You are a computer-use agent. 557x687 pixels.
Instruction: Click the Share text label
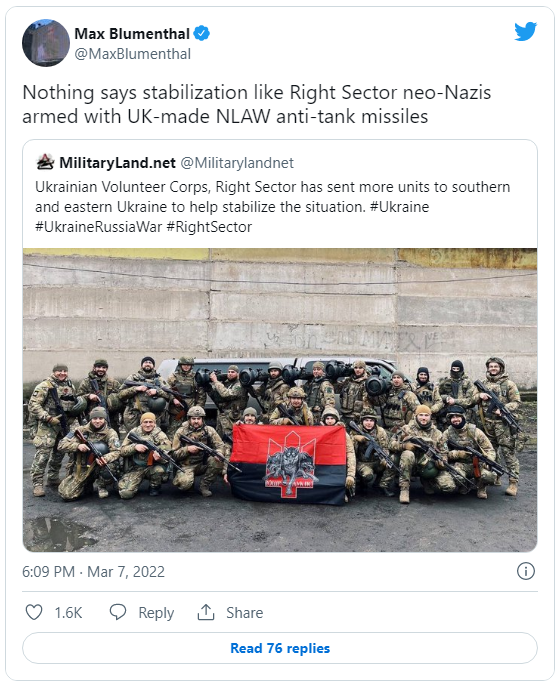245,613
